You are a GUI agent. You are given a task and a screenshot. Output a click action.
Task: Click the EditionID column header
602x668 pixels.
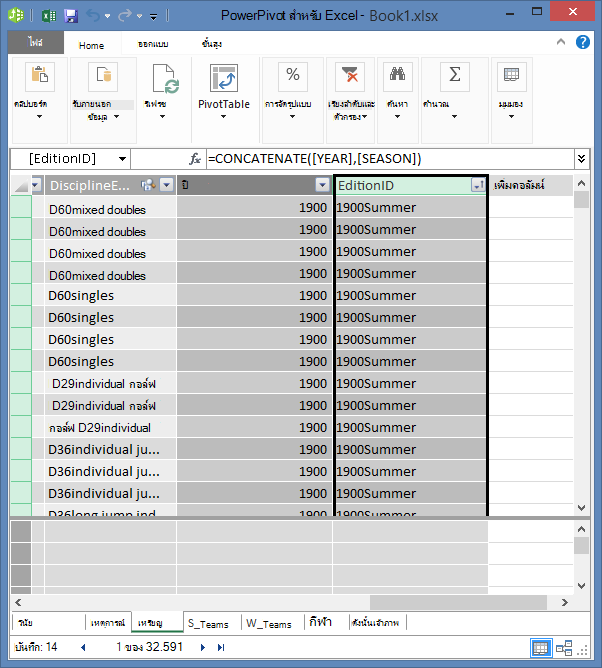click(x=404, y=185)
